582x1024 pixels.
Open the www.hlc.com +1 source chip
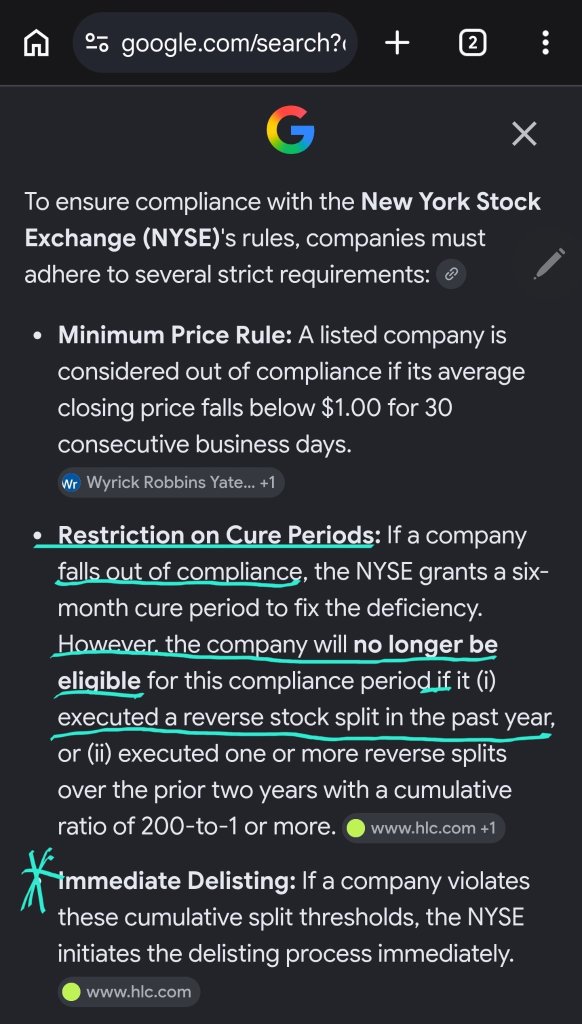click(x=423, y=828)
